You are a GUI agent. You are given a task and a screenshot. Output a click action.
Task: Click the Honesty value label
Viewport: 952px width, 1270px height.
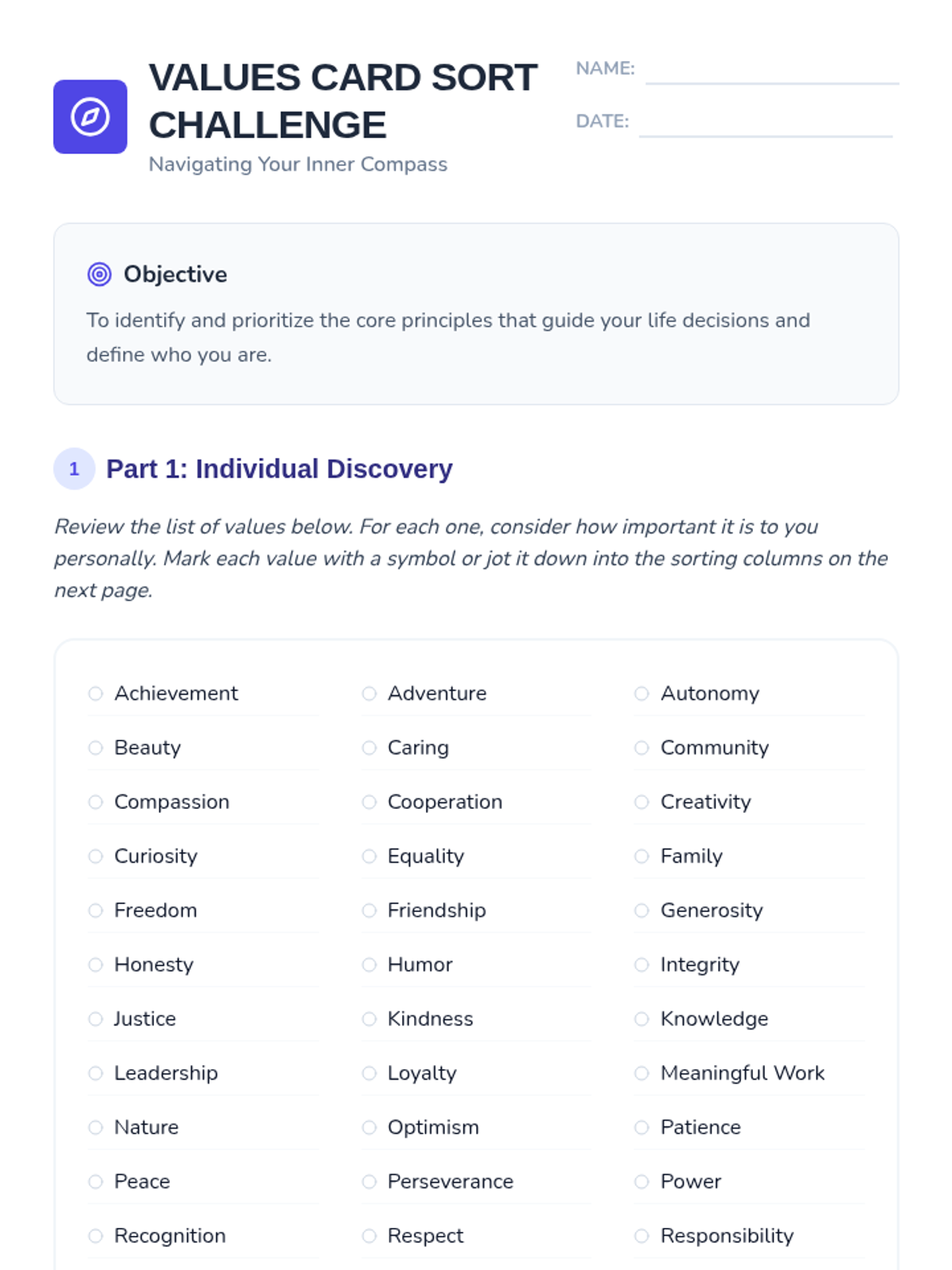(154, 965)
